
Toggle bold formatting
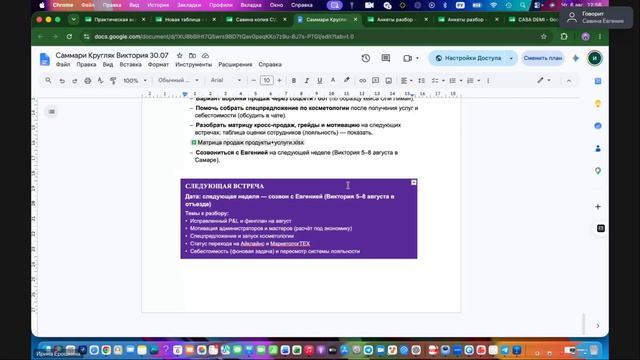point(293,81)
